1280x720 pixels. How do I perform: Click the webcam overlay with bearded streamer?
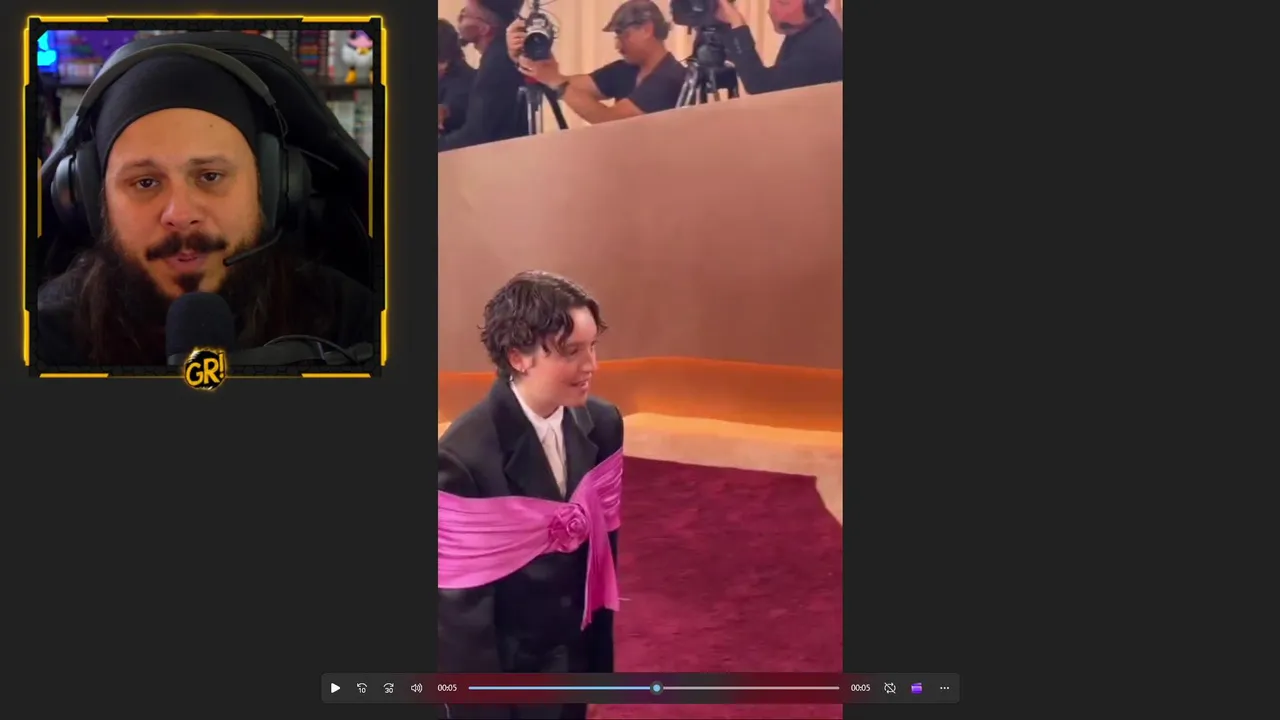[x=205, y=197]
